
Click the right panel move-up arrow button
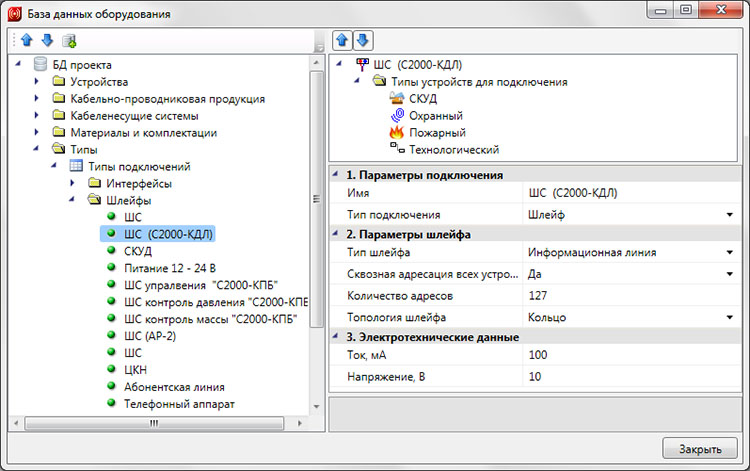342,40
